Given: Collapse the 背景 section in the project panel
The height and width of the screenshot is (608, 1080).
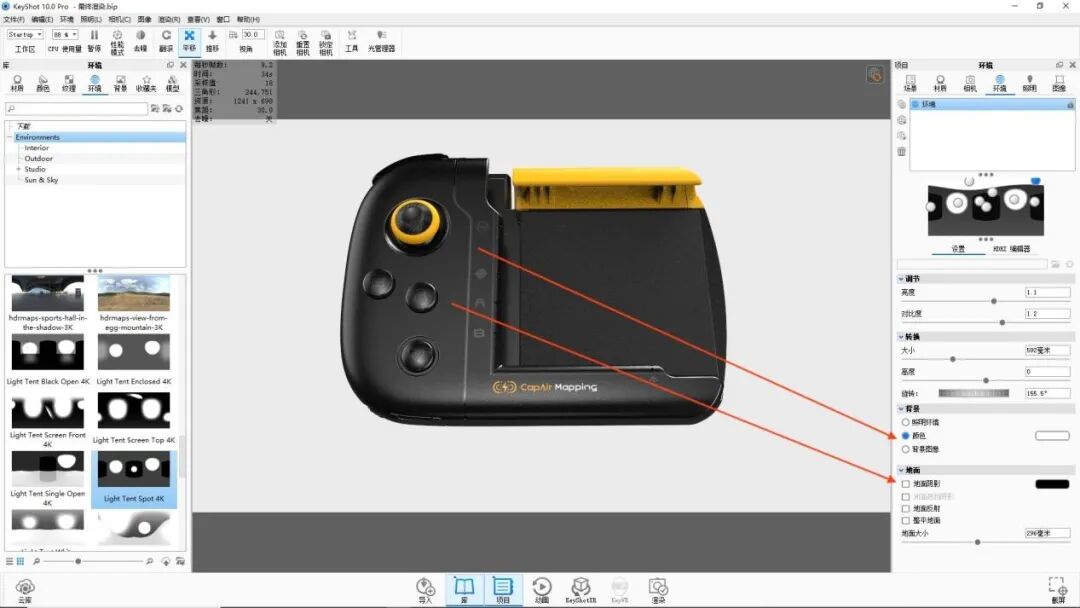Looking at the screenshot, I should [901, 407].
